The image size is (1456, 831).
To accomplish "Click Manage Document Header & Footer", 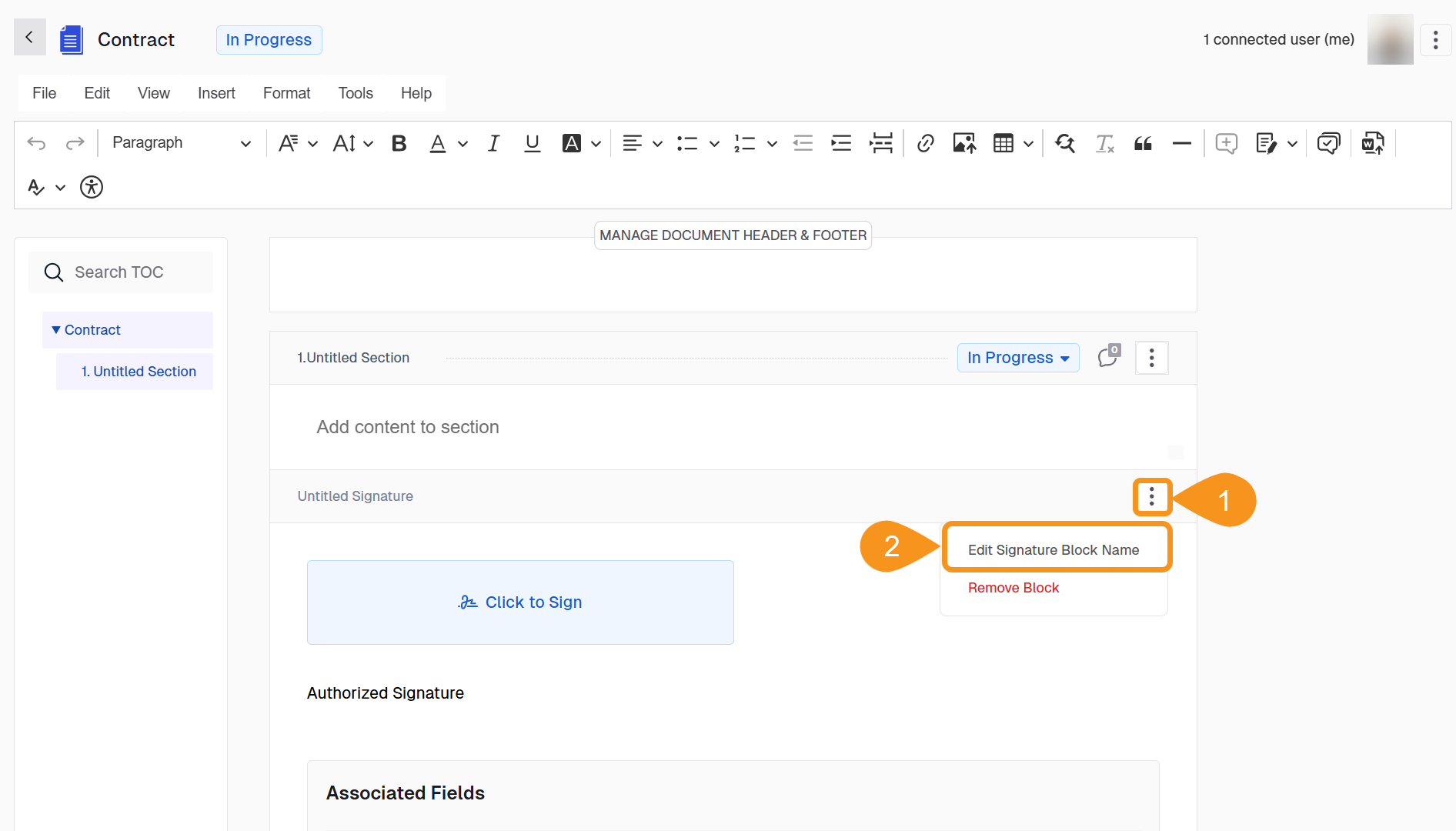I will tap(733, 235).
